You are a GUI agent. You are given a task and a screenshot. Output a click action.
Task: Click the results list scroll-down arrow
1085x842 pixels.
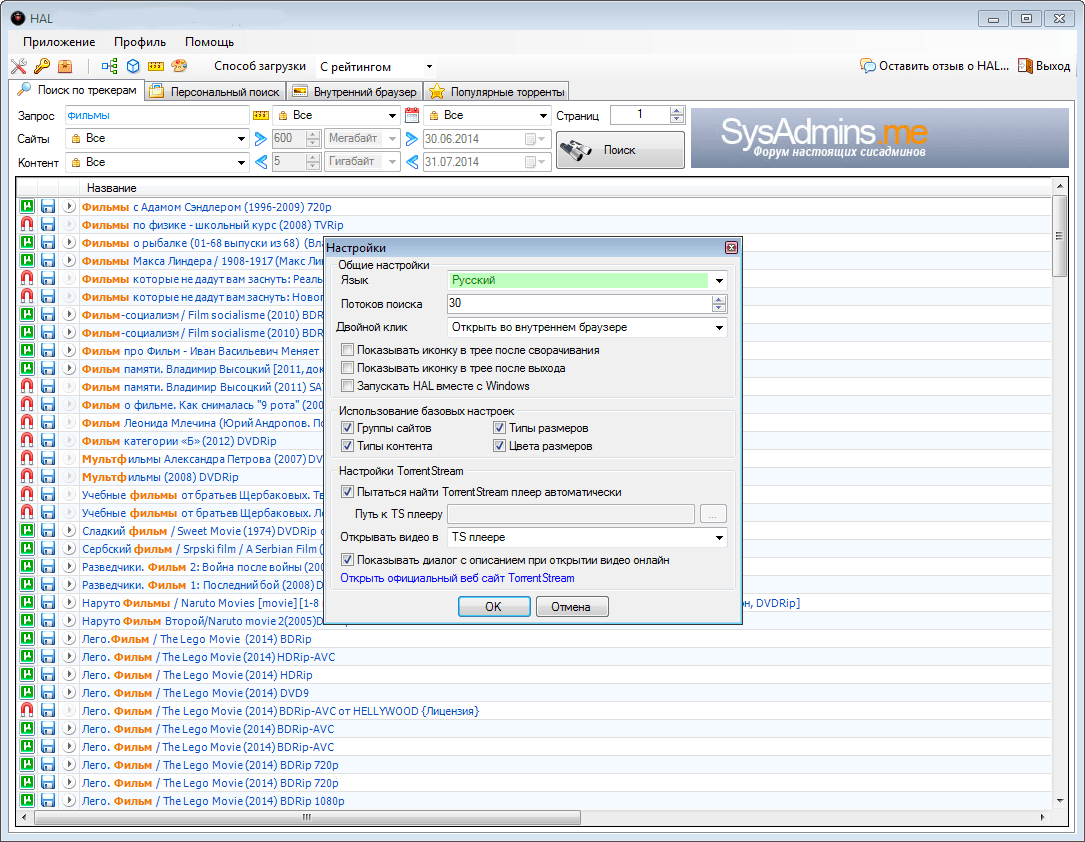point(1059,800)
